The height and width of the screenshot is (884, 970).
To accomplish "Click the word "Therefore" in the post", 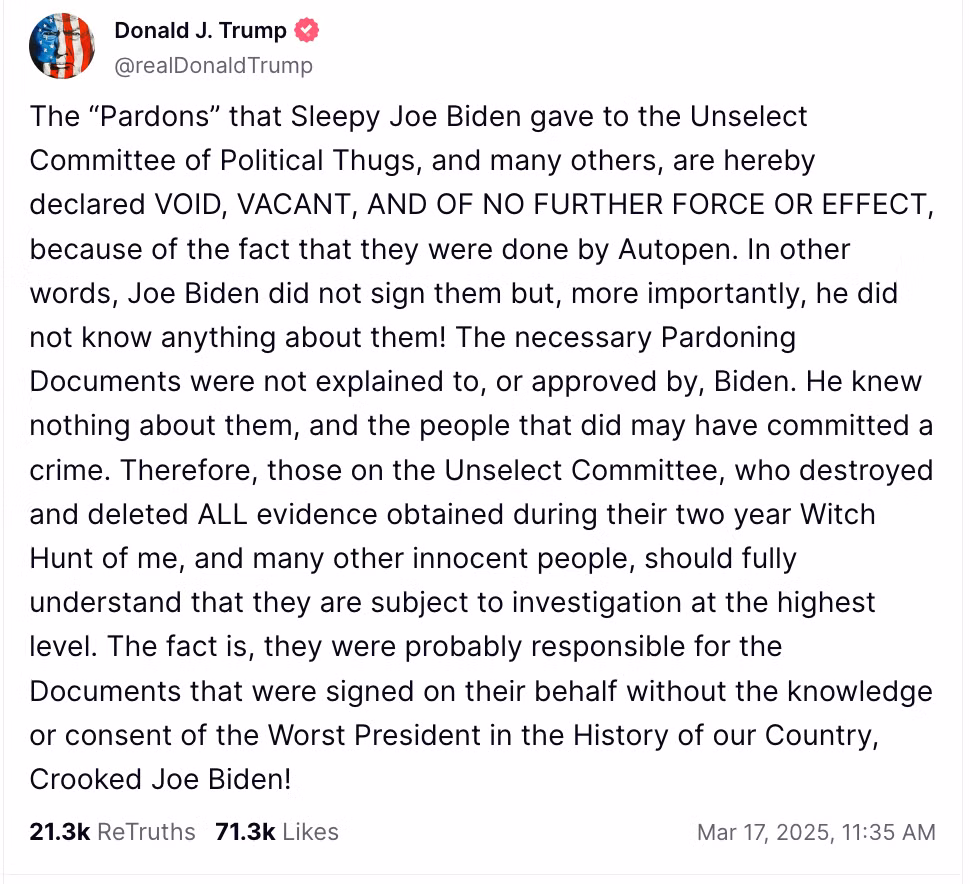I will pos(186,471).
